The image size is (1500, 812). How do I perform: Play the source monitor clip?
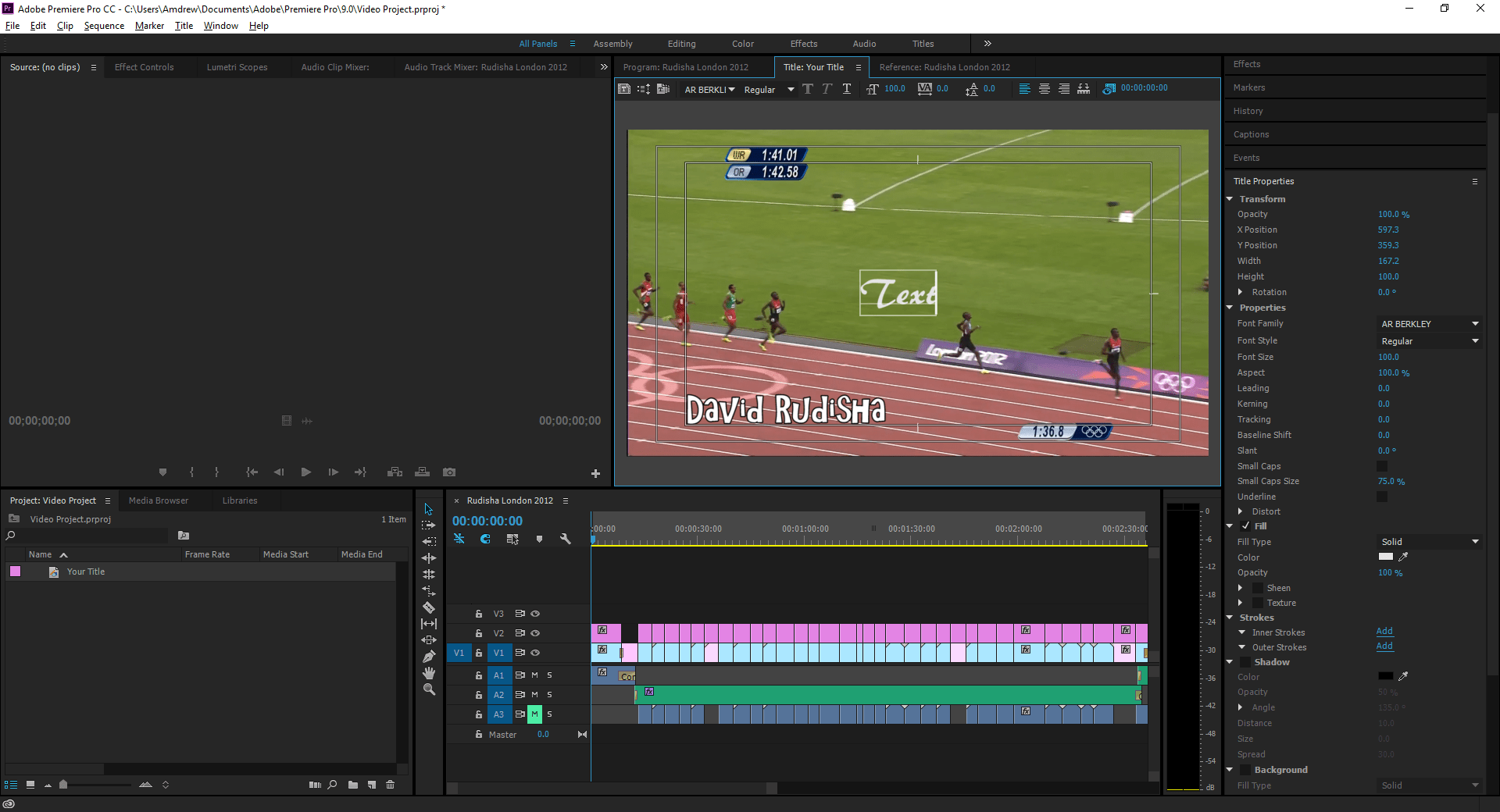(x=306, y=472)
